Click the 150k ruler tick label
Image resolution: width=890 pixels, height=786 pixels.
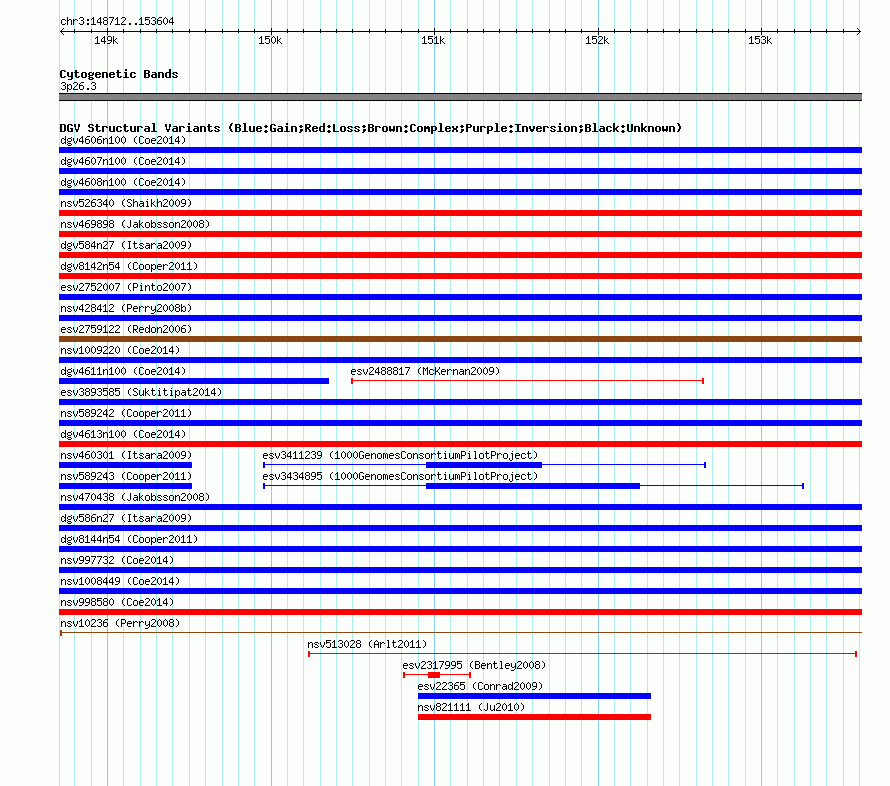[270, 40]
